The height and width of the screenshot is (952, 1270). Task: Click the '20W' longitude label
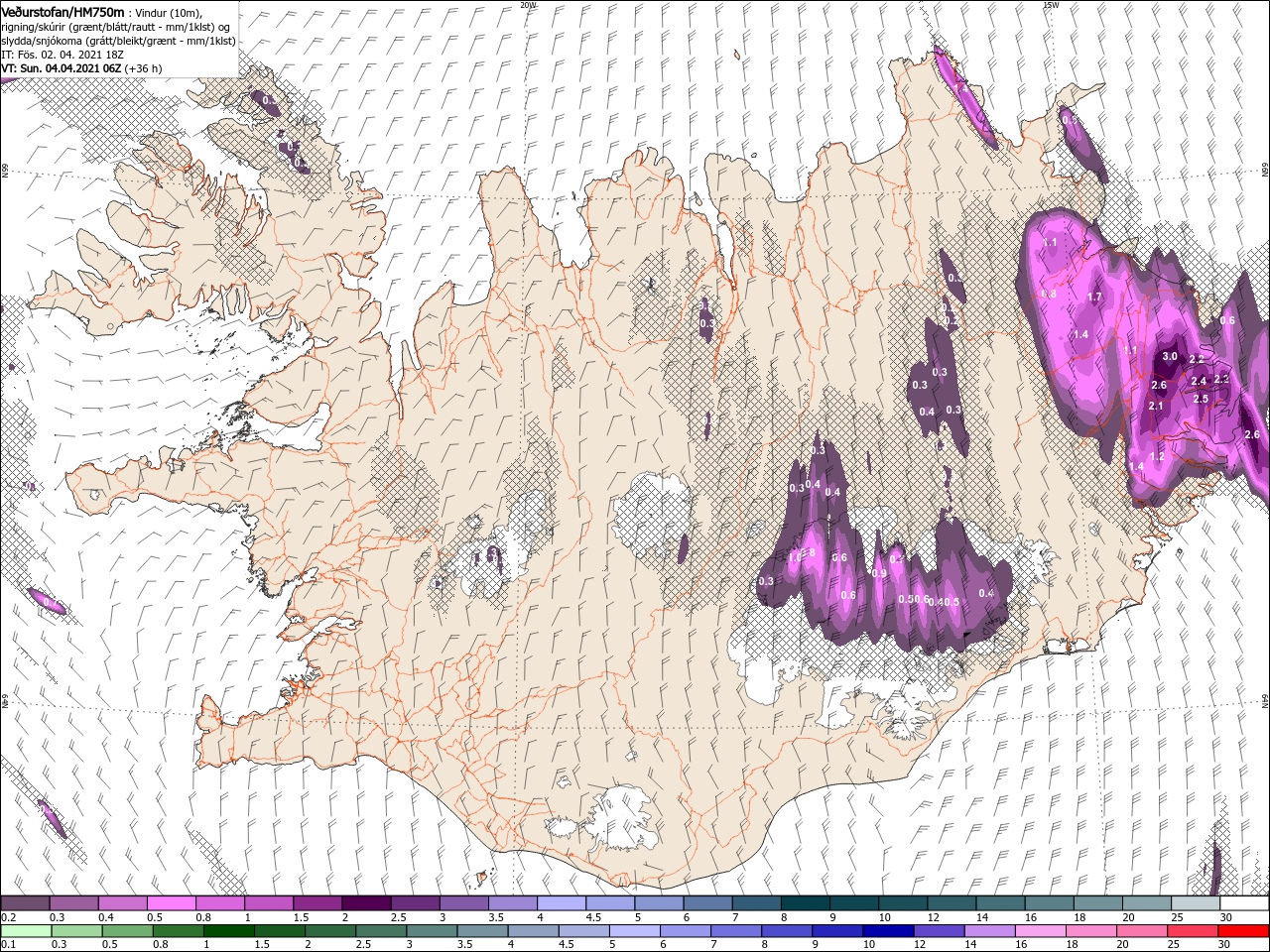pos(529,5)
